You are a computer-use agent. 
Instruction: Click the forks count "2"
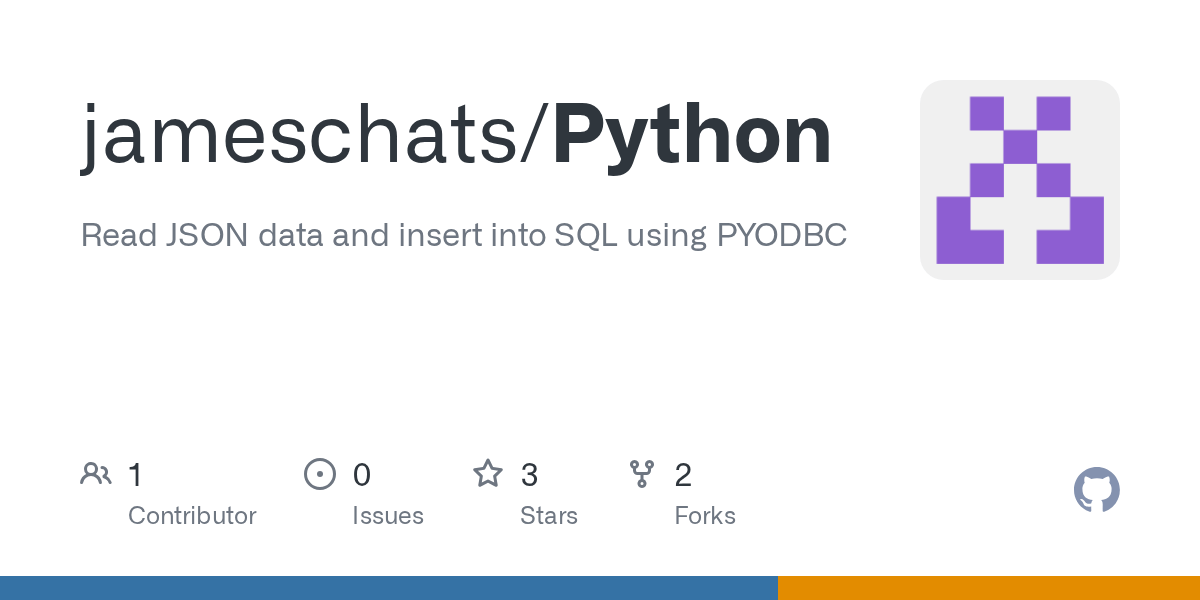[x=683, y=475]
